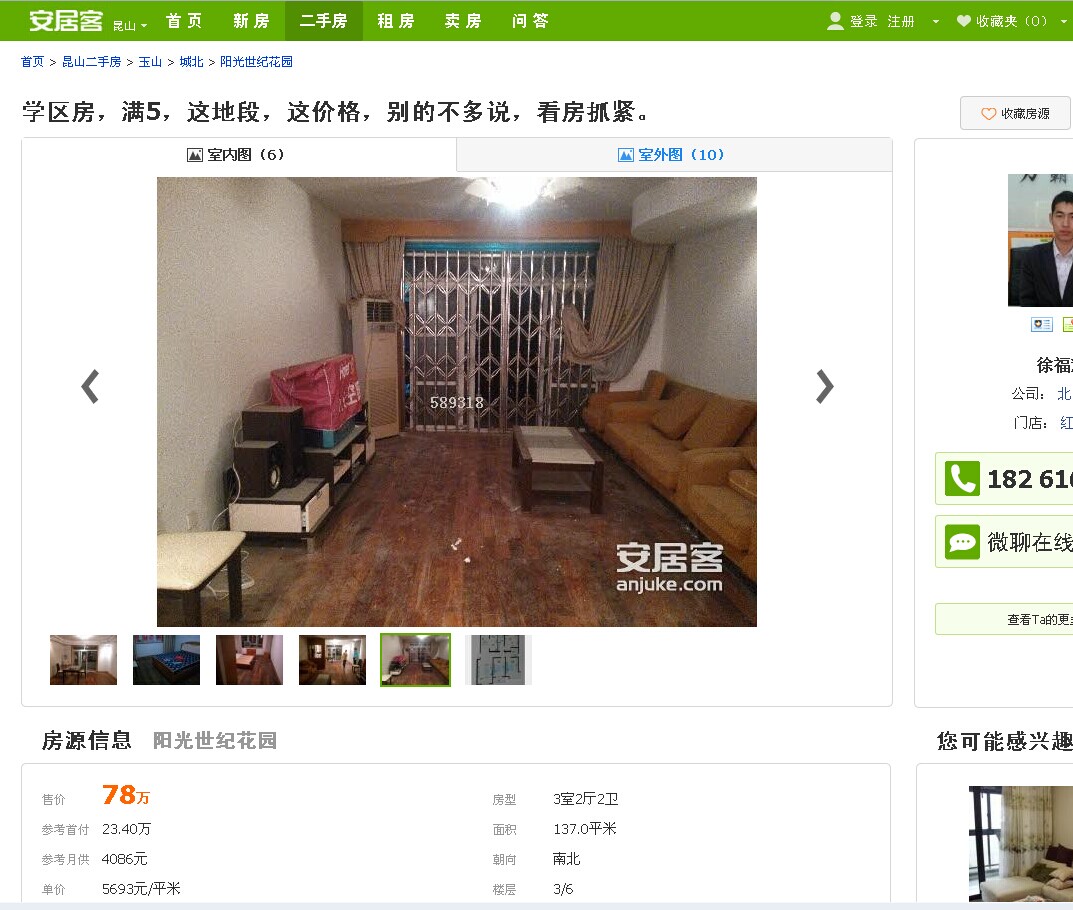Select the floor plan thumbnail
1073x910 pixels.
point(498,660)
